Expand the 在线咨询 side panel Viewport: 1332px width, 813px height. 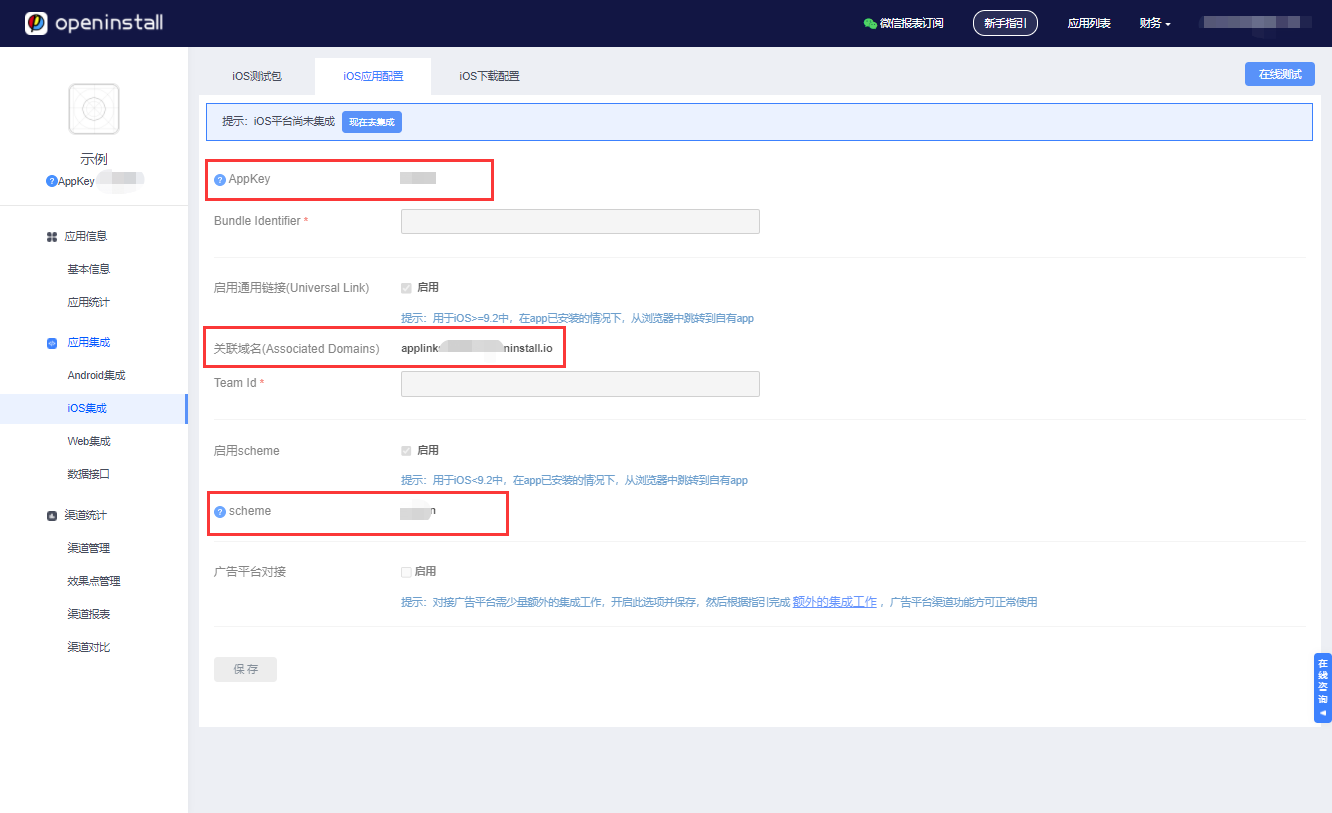1322,687
